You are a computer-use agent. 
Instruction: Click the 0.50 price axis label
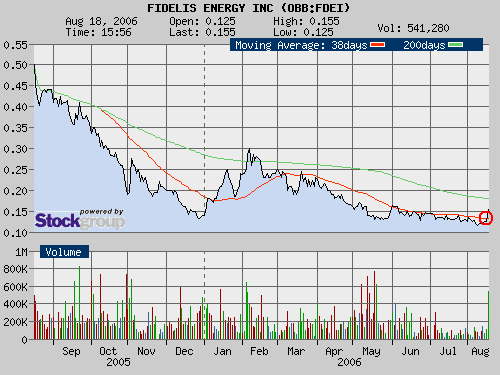15,65
